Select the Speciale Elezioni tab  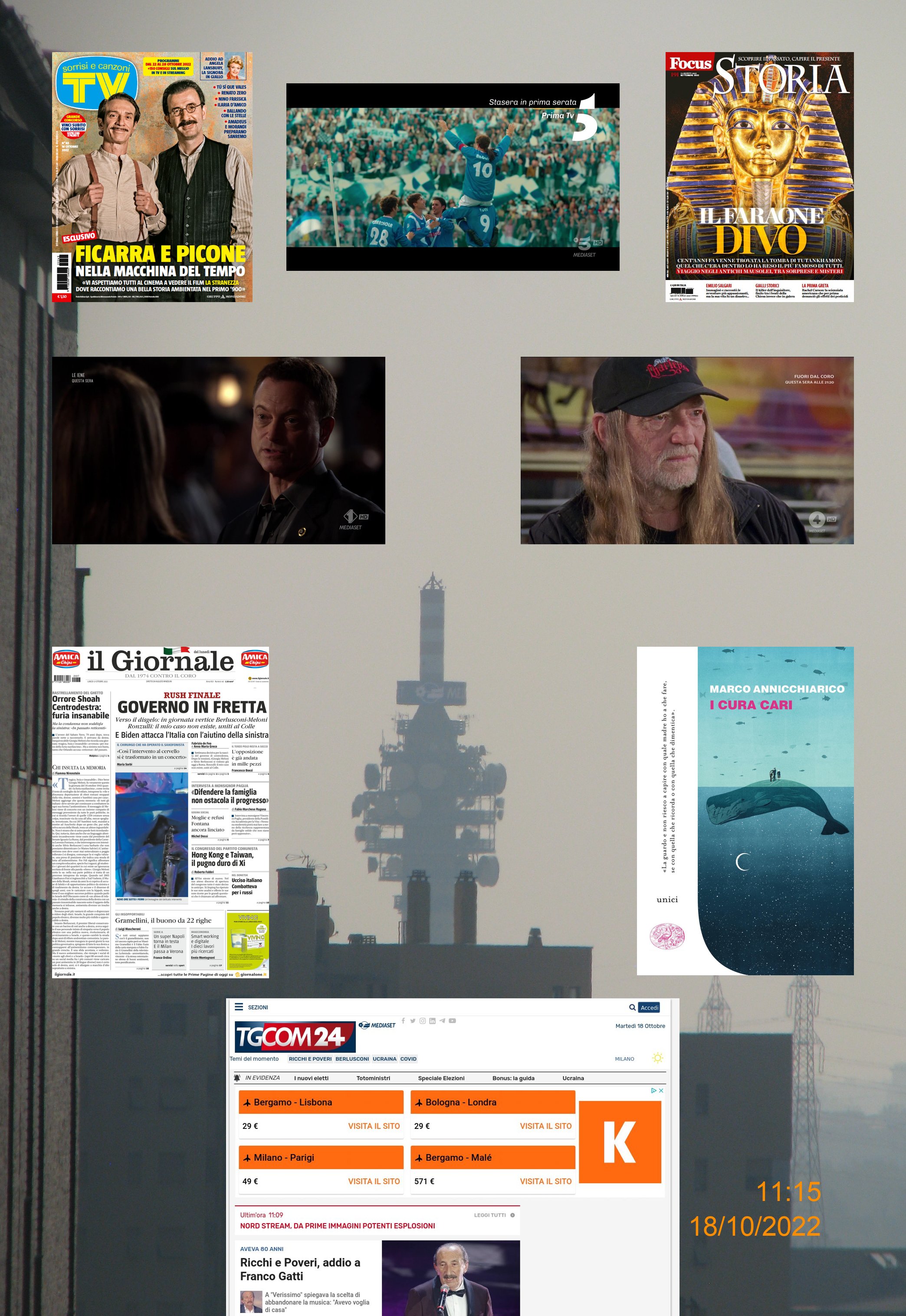click(x=441, y=1078)
